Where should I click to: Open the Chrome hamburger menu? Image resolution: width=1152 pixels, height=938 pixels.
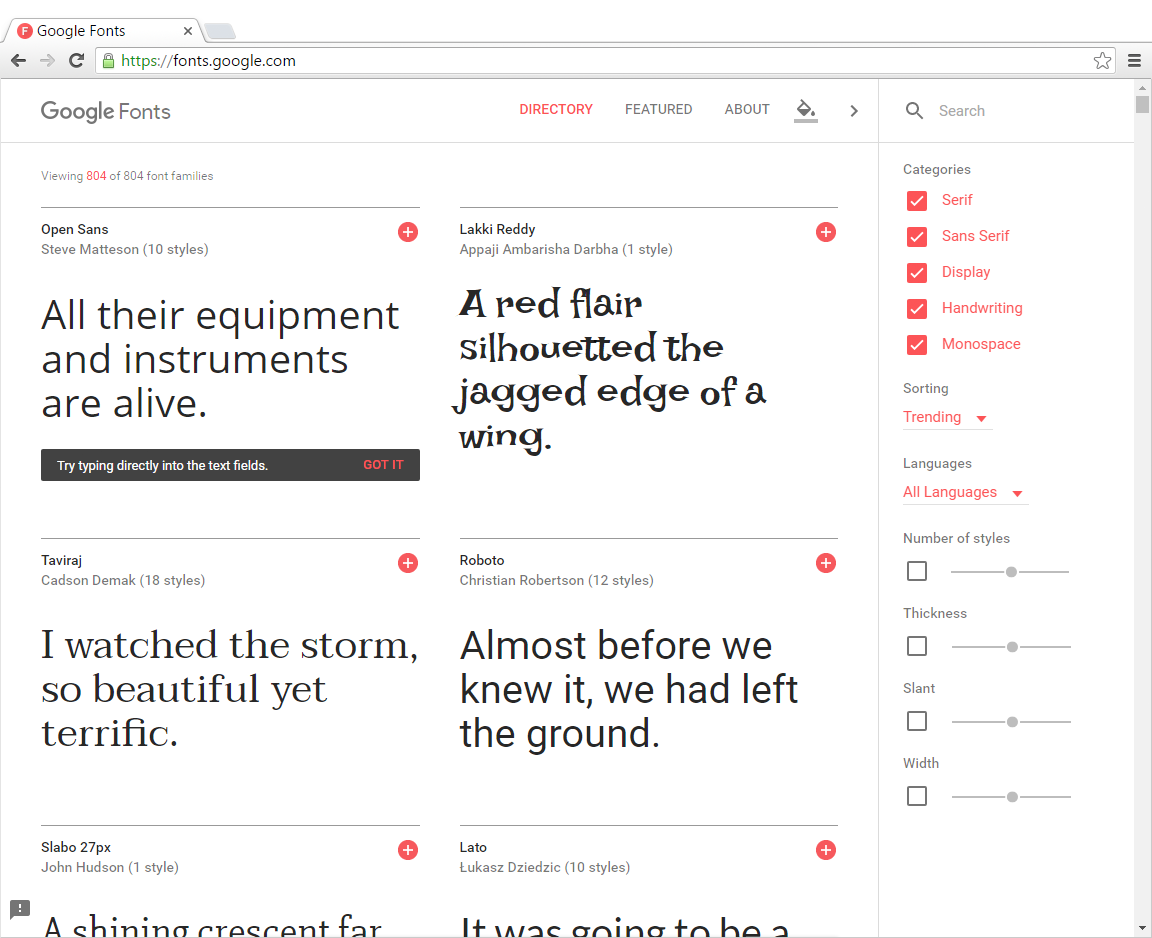point(1134,61)
